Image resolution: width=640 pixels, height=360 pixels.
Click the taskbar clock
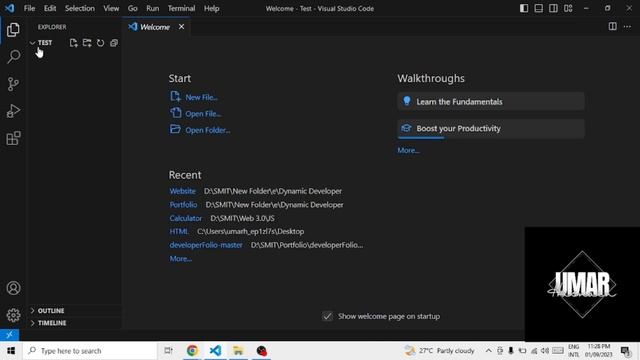pos(599,351)
